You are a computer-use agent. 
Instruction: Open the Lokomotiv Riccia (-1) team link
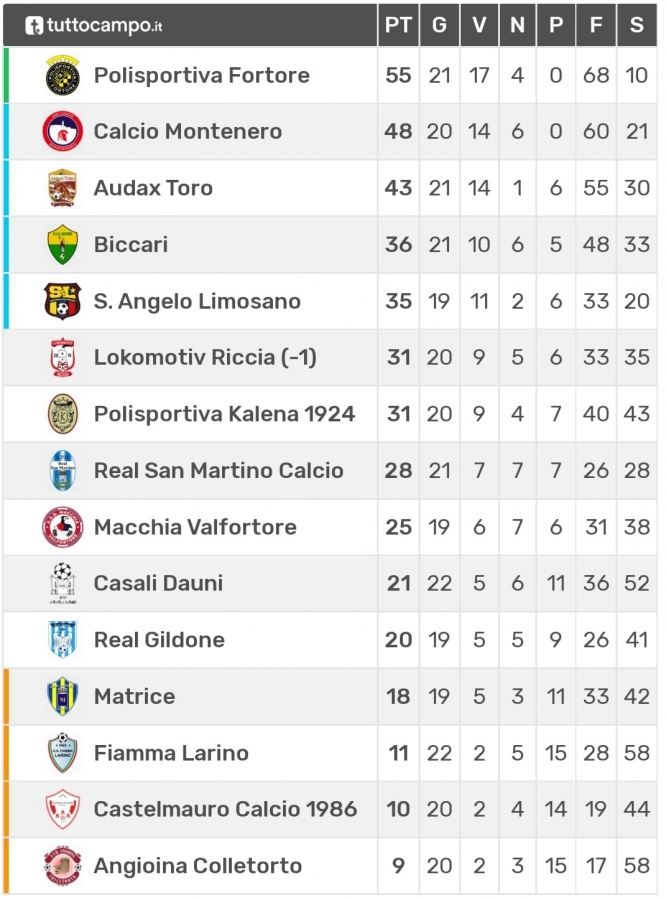click(x=205, y=358)
